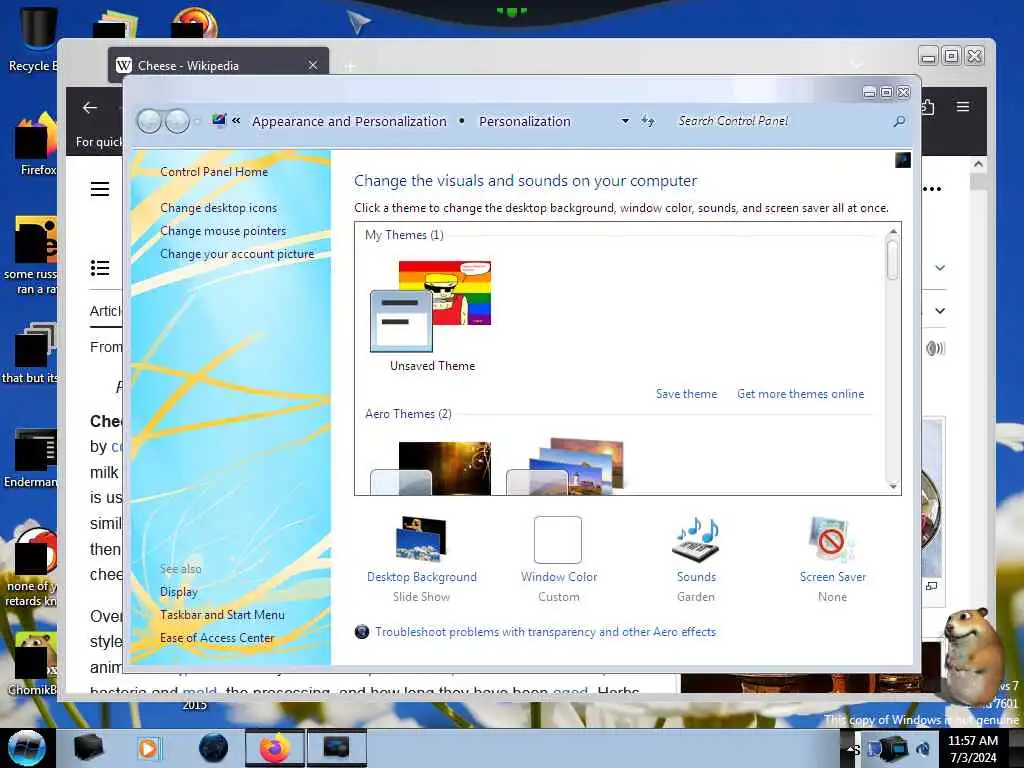Click Get more themes online
Viewport: 1024px width, 768px height.
[800, 394]
